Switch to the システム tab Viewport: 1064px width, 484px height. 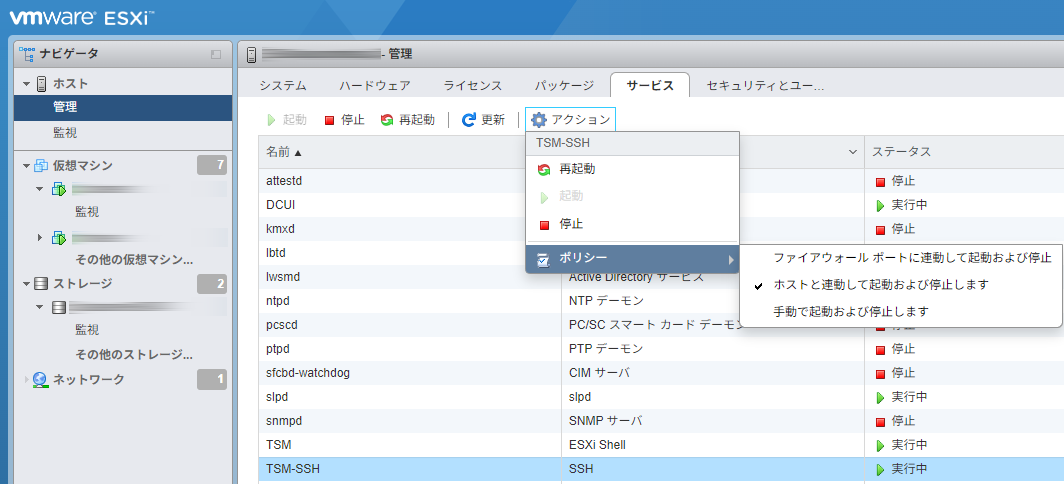pyautogui.click(x=283, y=86)
